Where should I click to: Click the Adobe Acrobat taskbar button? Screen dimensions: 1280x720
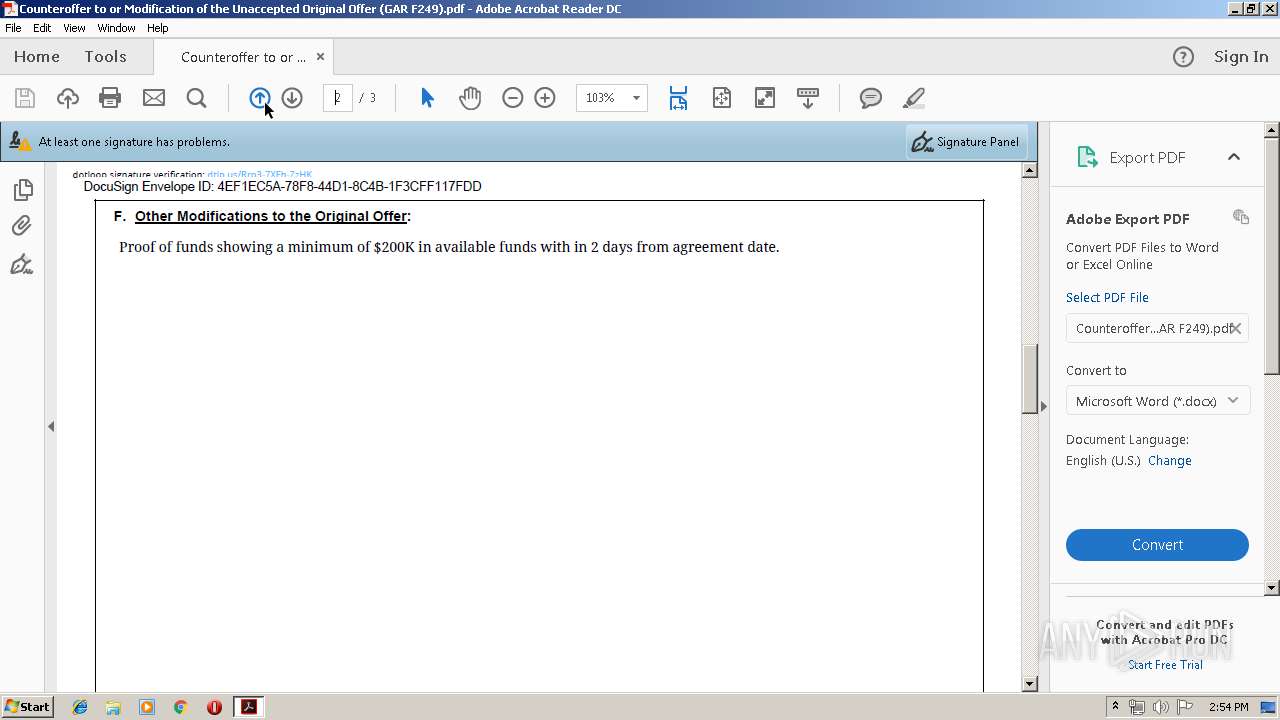(x=248, y=707)
